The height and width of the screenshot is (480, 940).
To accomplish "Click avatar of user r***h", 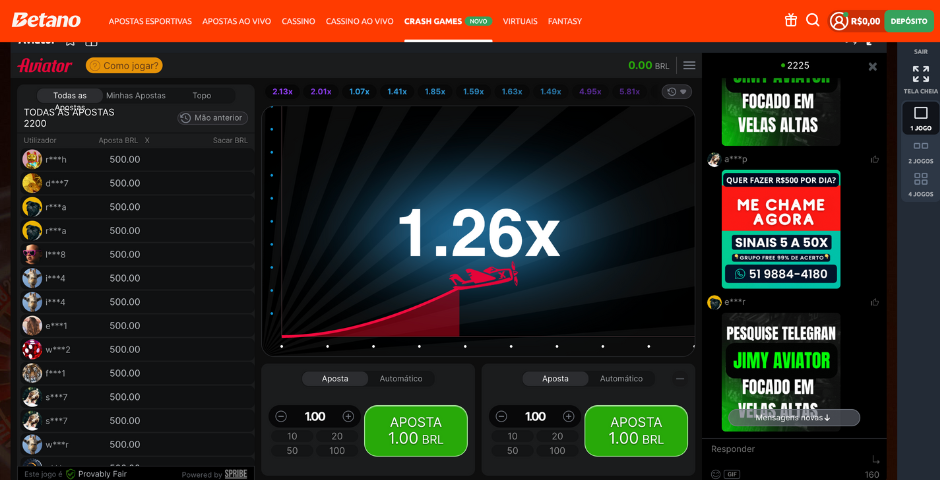I will (x=32, y=159).
